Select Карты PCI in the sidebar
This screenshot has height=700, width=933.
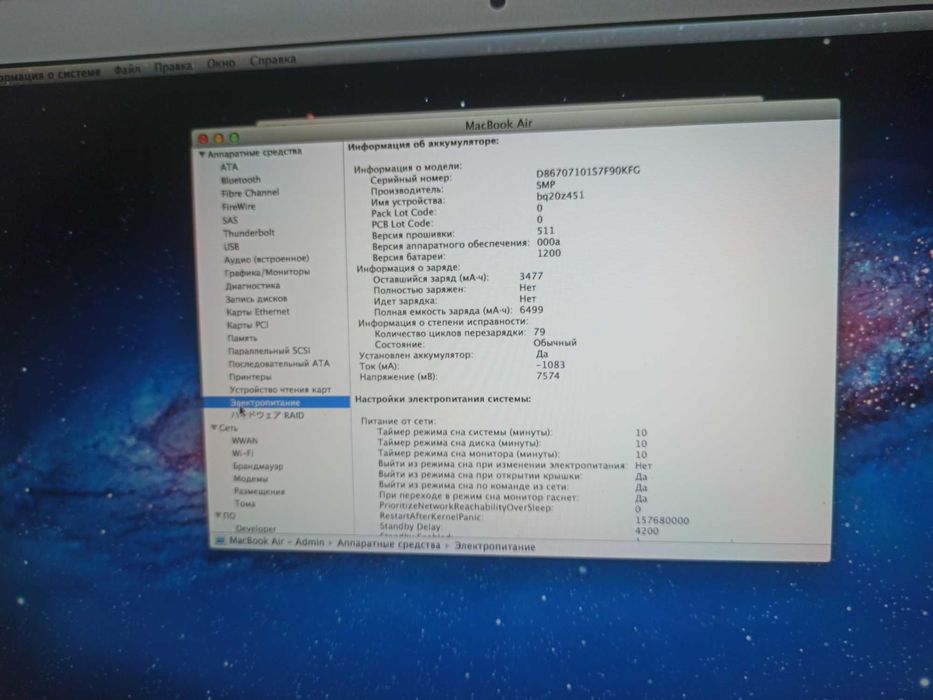point(248,325)
